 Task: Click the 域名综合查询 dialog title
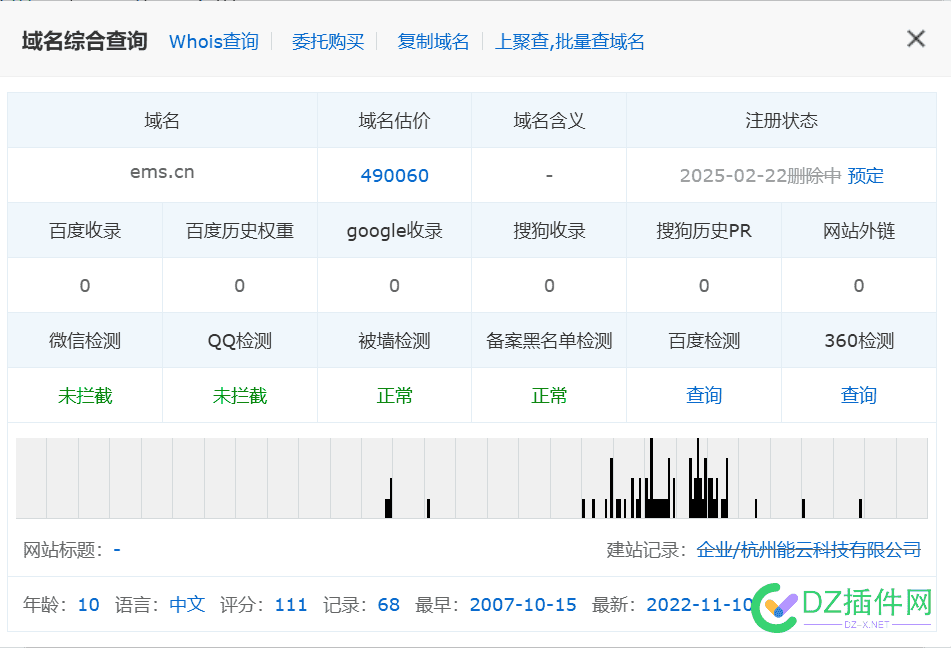[85, 41]
